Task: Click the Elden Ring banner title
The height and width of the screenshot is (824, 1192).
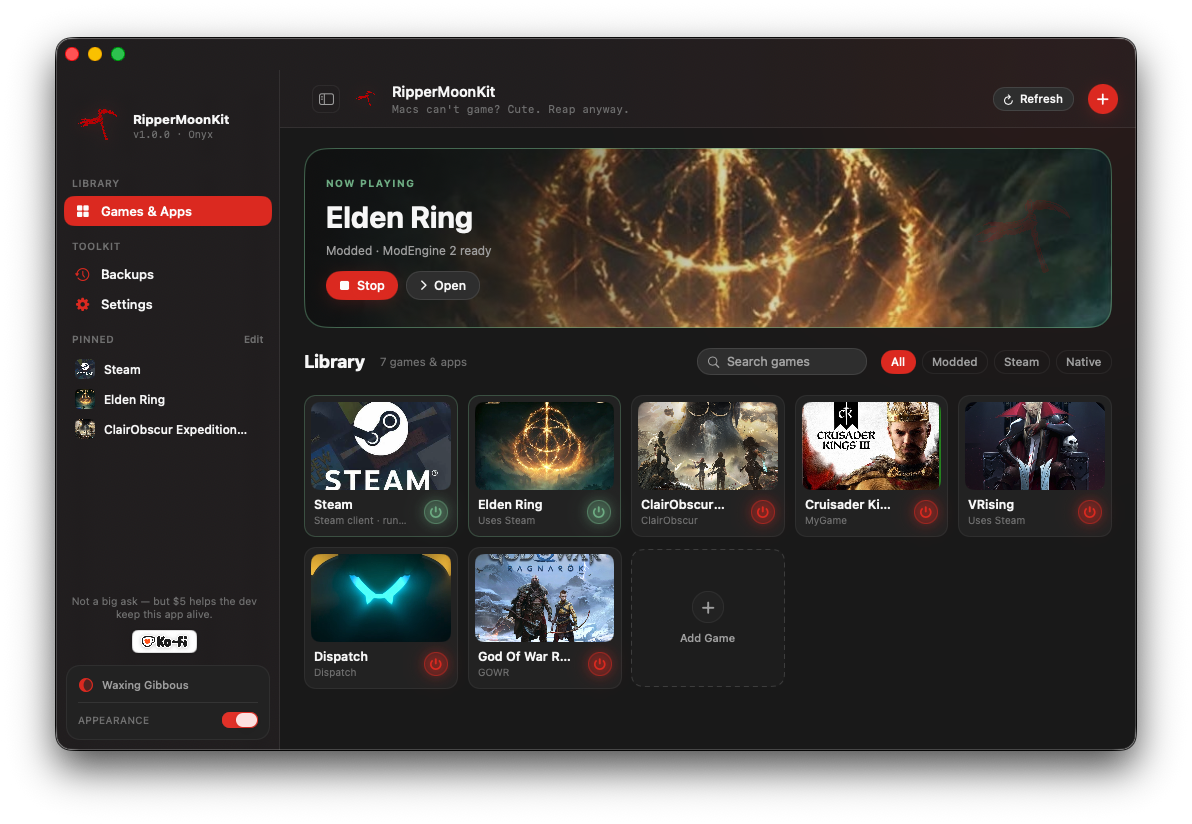Action: coord(399,218)
